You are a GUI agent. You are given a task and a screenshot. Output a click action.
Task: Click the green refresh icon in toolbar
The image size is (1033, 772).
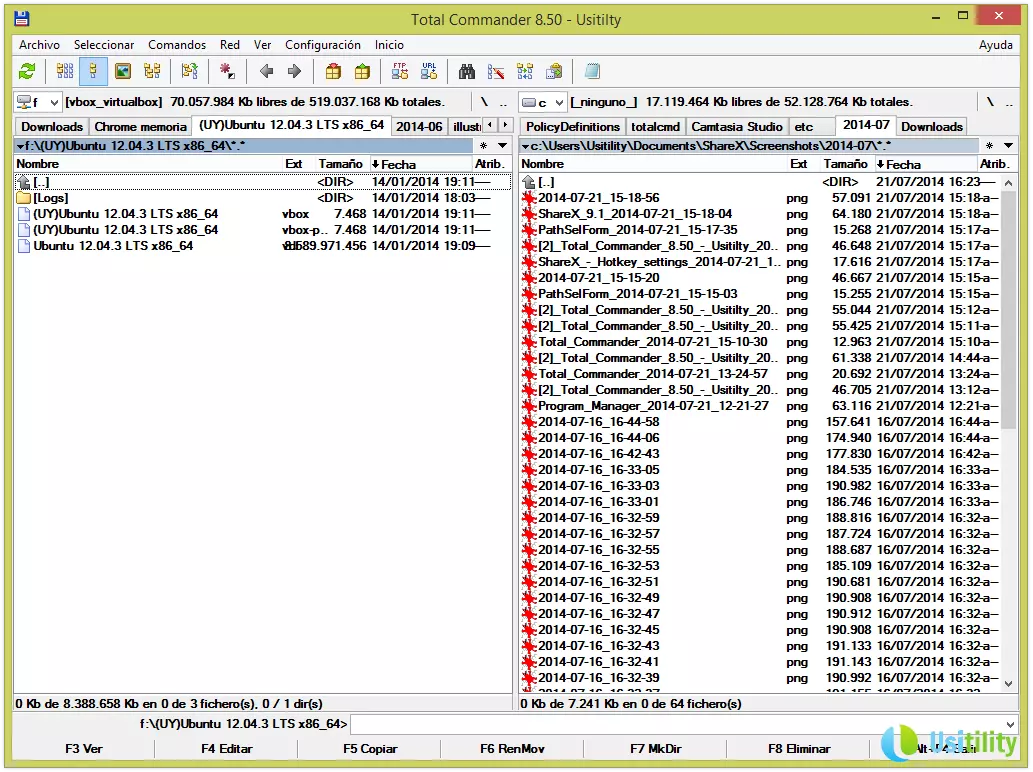(27, 71)
